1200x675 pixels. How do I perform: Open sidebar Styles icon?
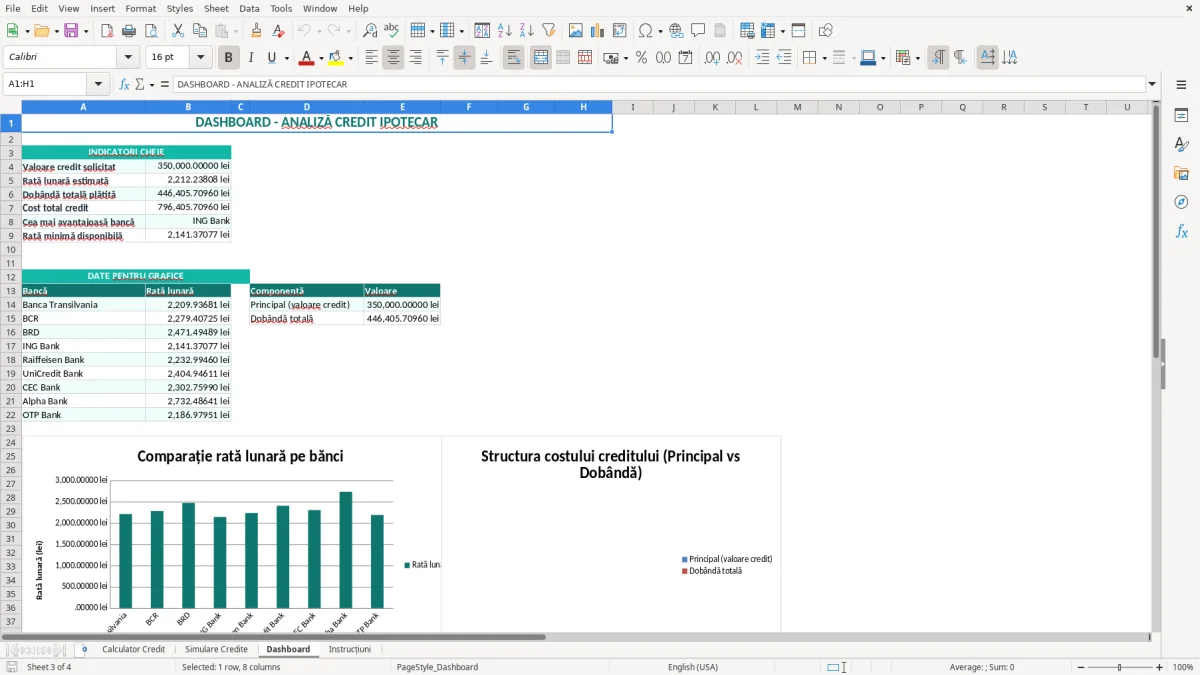(x=1181, y=144)
